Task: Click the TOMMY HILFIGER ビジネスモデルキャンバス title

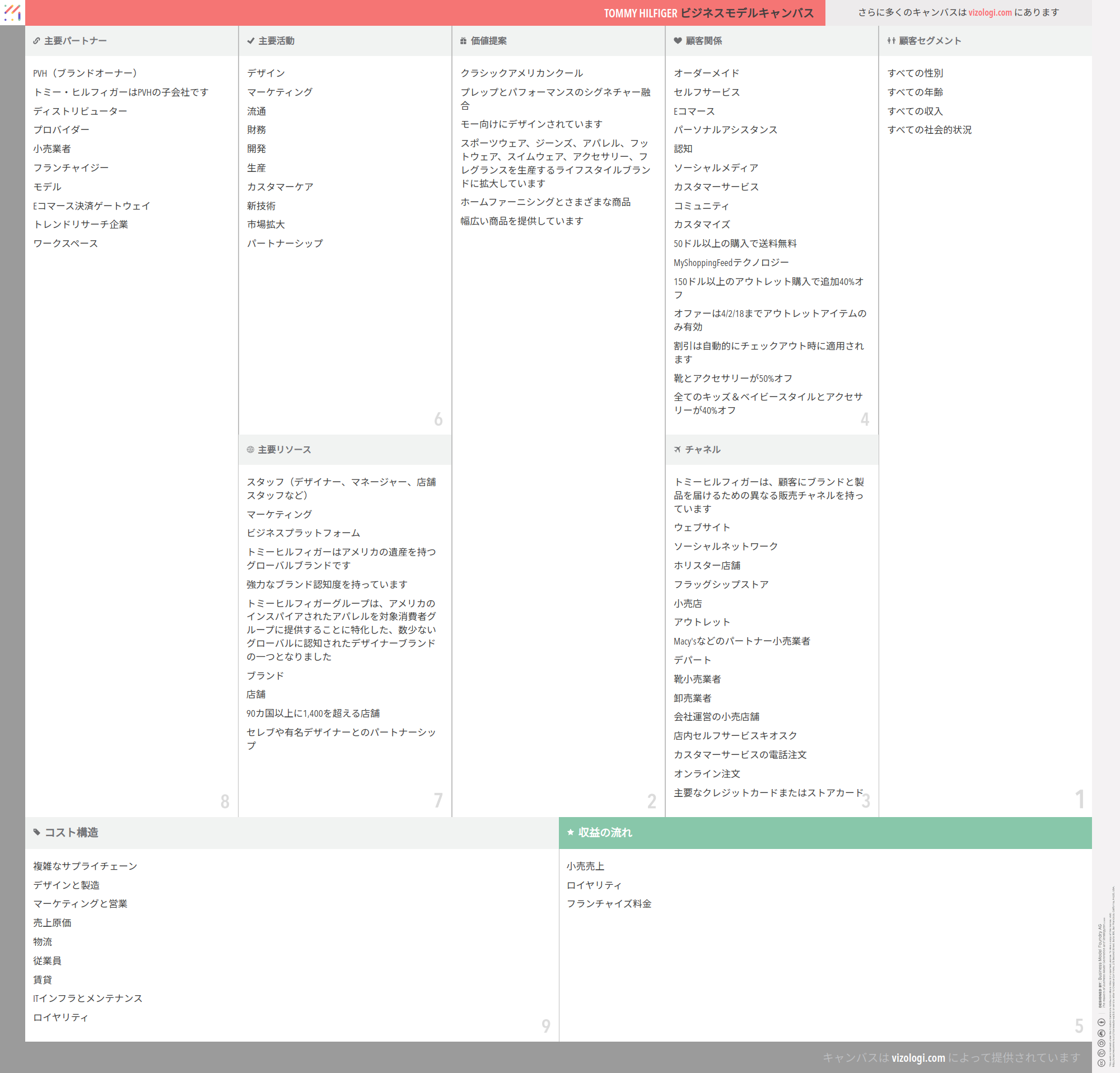Action: click(708, 13)
